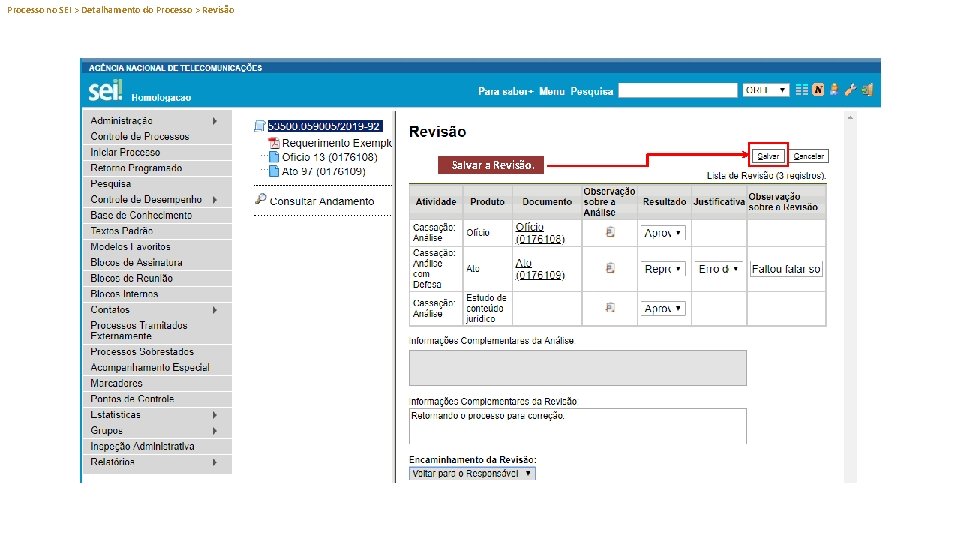This screenshot has width=960, height=540.
Task: Select Requerimento Exemplo in process tree
Action: coord(337,143)
